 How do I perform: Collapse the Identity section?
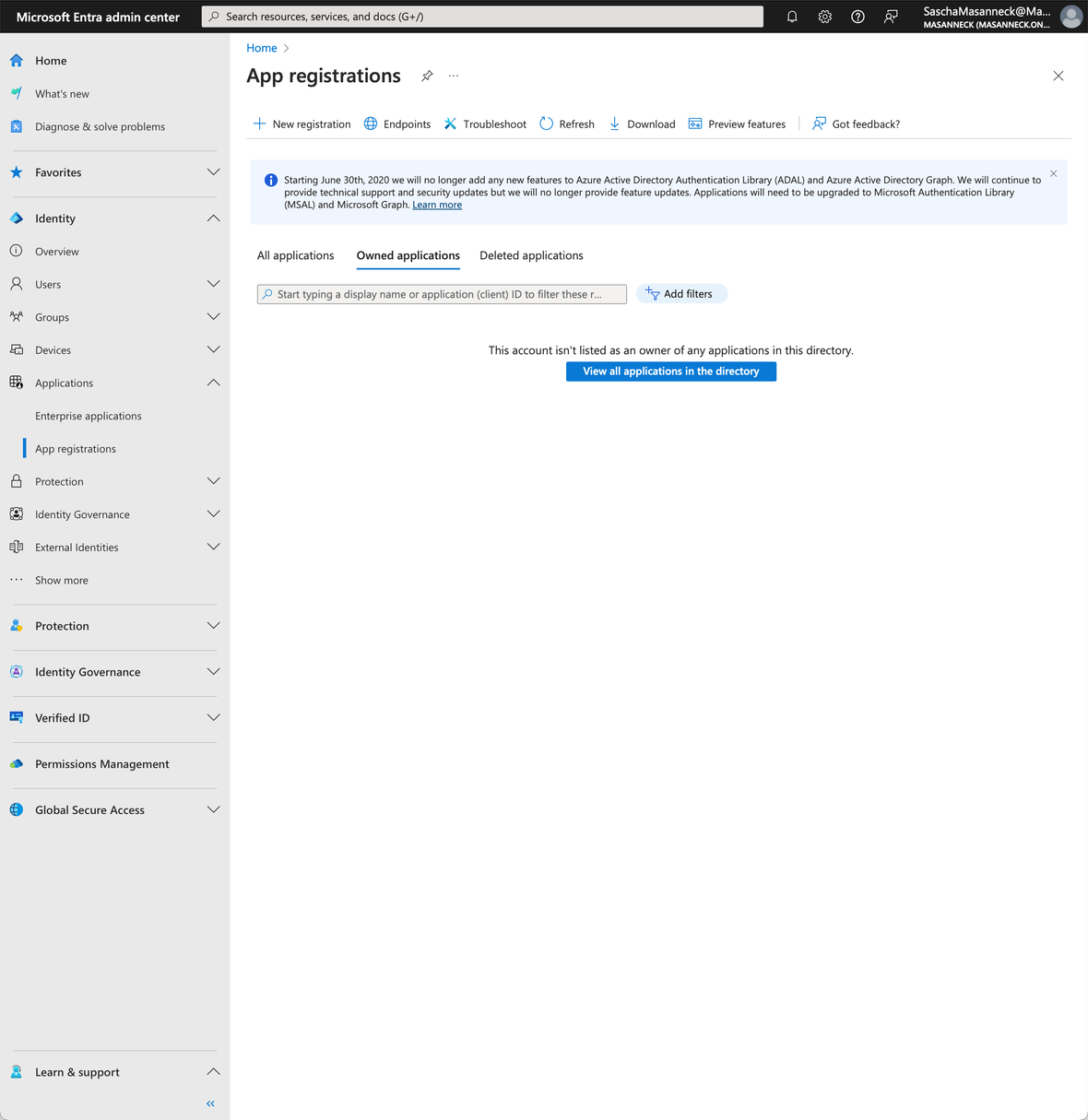(x=213, y=218)
